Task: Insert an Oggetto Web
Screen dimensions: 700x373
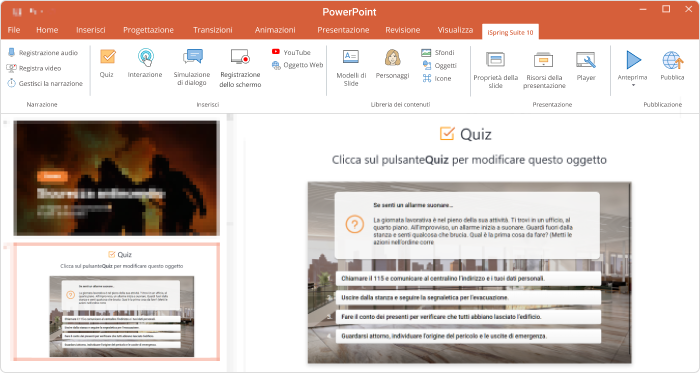Action: pyautogui.click(x=297, y=65)
